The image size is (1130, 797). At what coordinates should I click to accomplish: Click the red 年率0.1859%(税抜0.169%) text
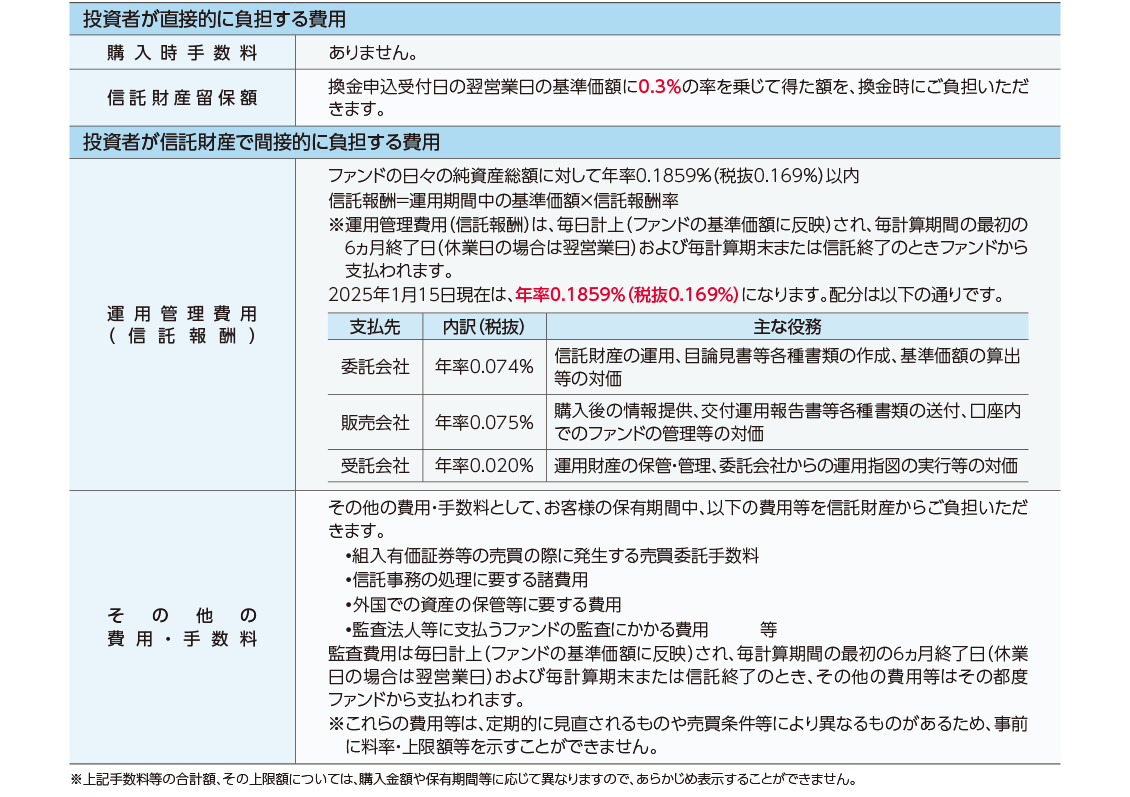(x=626, y=294)
